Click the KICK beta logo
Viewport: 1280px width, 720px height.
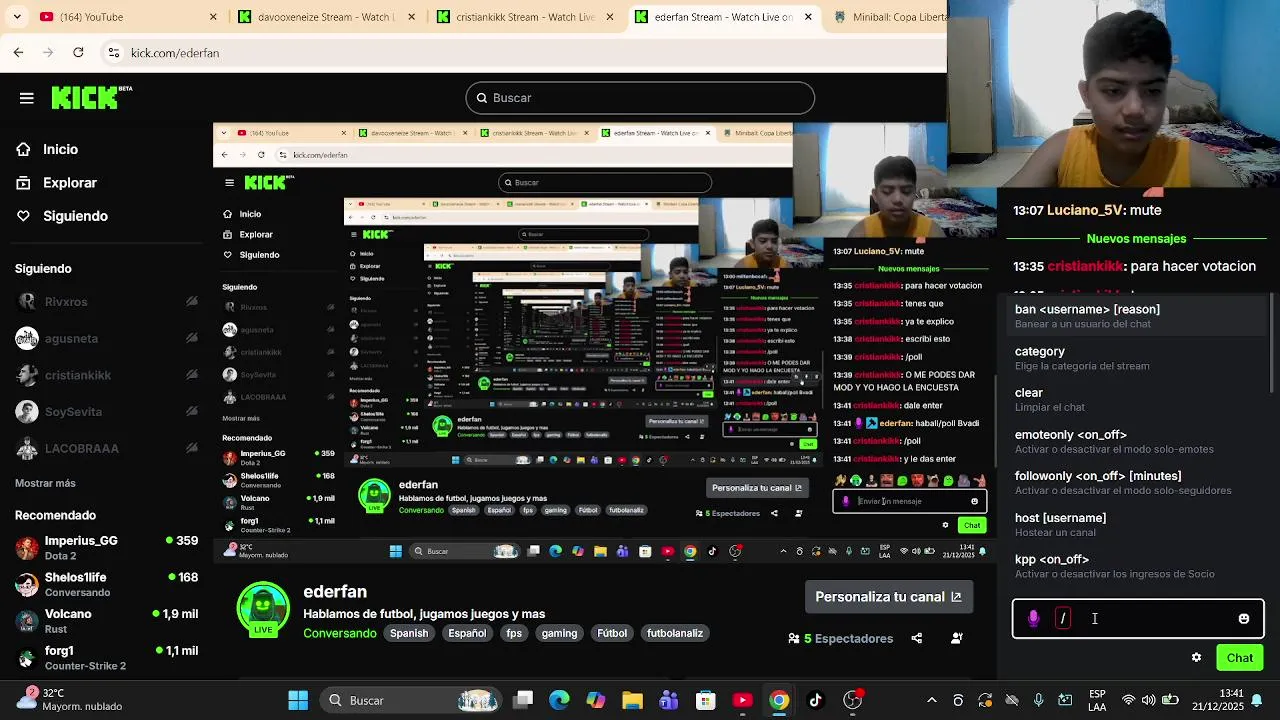click(92, 97)
